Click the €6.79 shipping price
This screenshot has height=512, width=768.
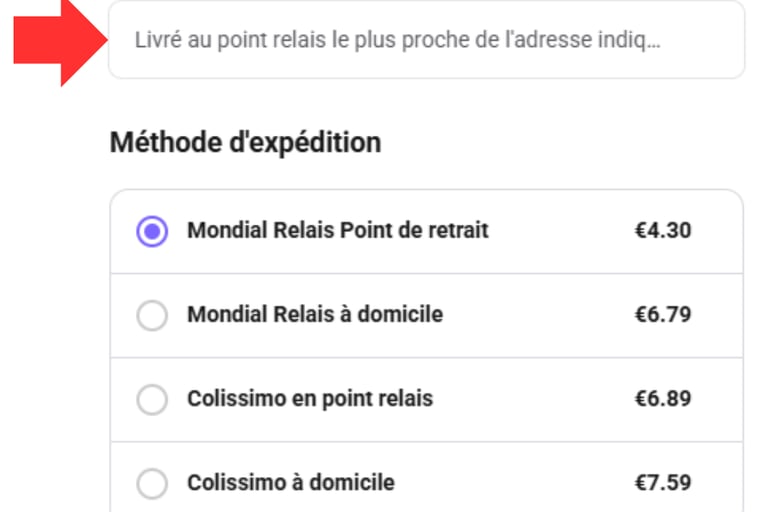click(663, 315)
